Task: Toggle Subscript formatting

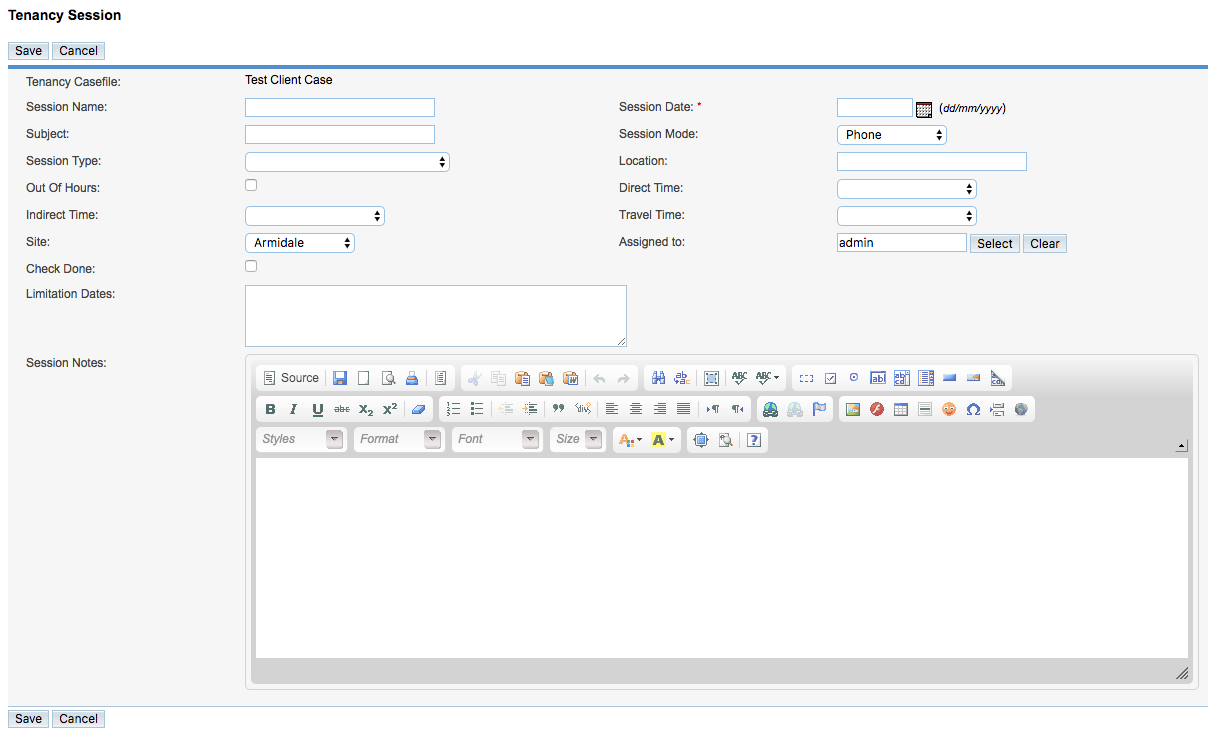Action: (x=366, y=409)
